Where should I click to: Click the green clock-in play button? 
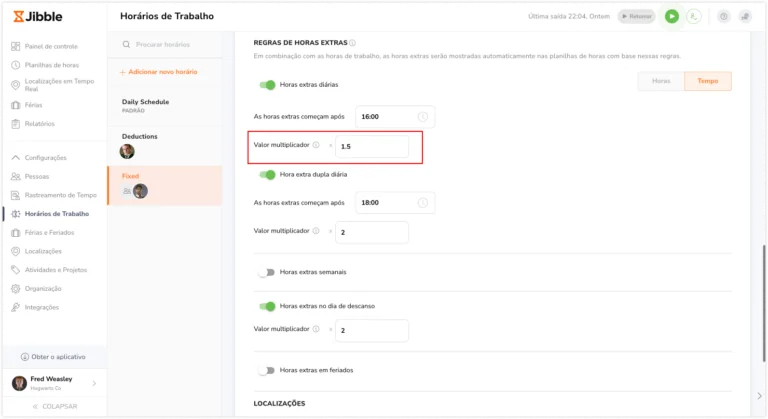672,16
